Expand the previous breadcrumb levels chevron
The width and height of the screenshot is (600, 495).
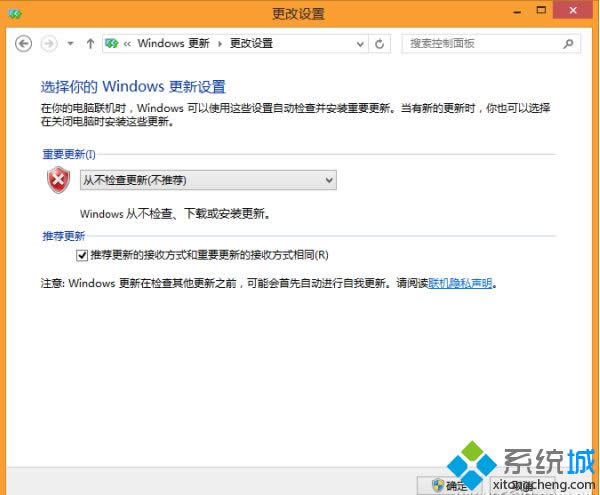click(x=127, y=44)
